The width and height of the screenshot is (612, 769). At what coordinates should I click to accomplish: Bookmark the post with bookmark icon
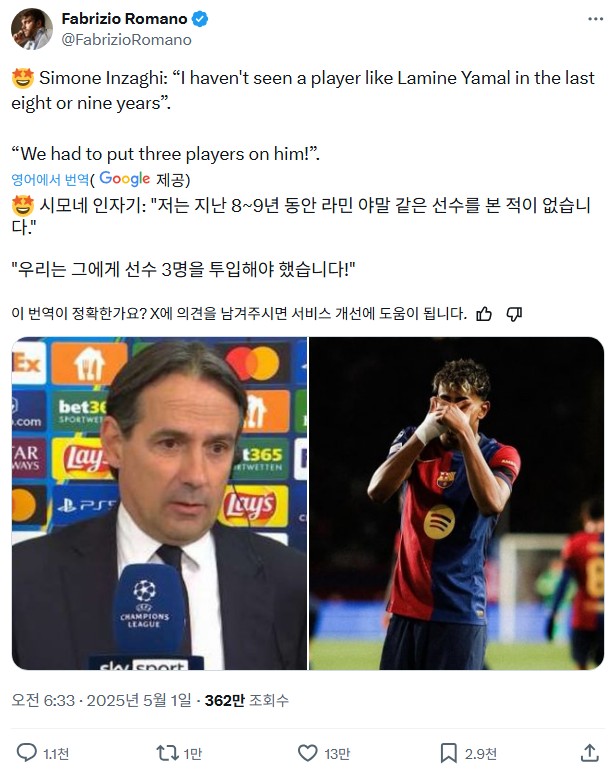click(x=449, y=753)
